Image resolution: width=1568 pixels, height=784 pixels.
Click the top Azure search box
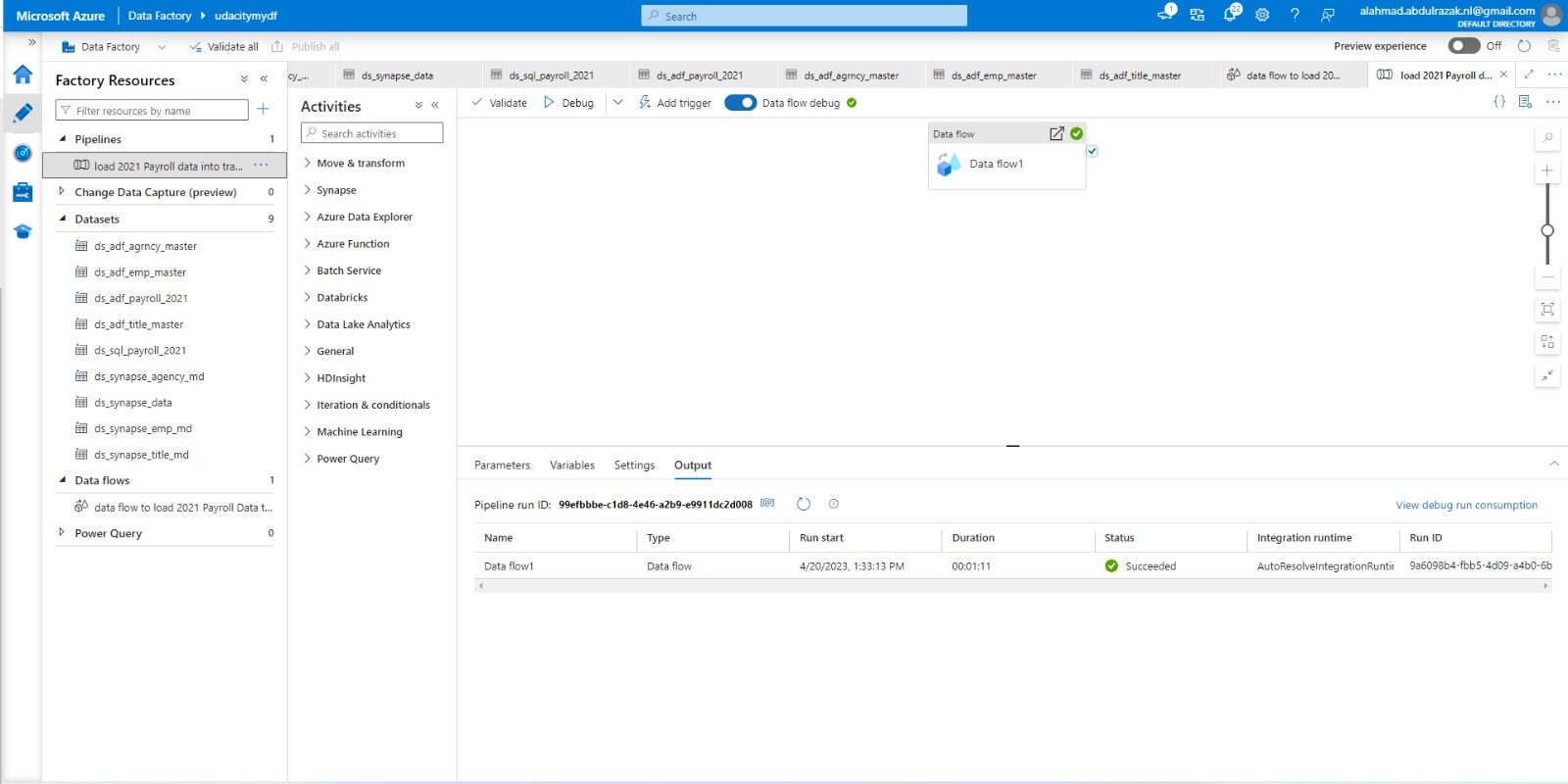[804, 16]
